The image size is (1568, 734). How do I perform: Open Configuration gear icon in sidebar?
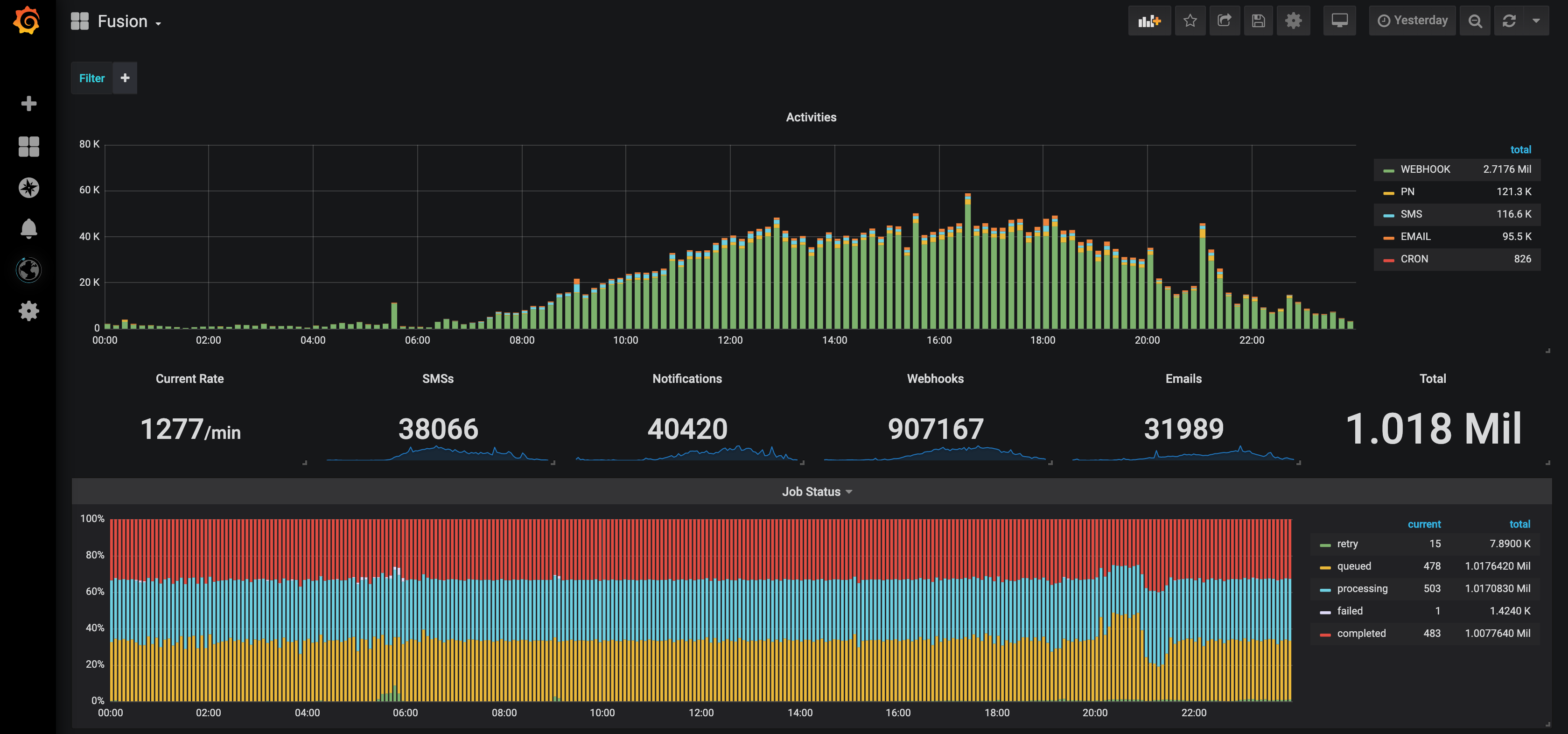pyautogui.click(x=28, y=311)
